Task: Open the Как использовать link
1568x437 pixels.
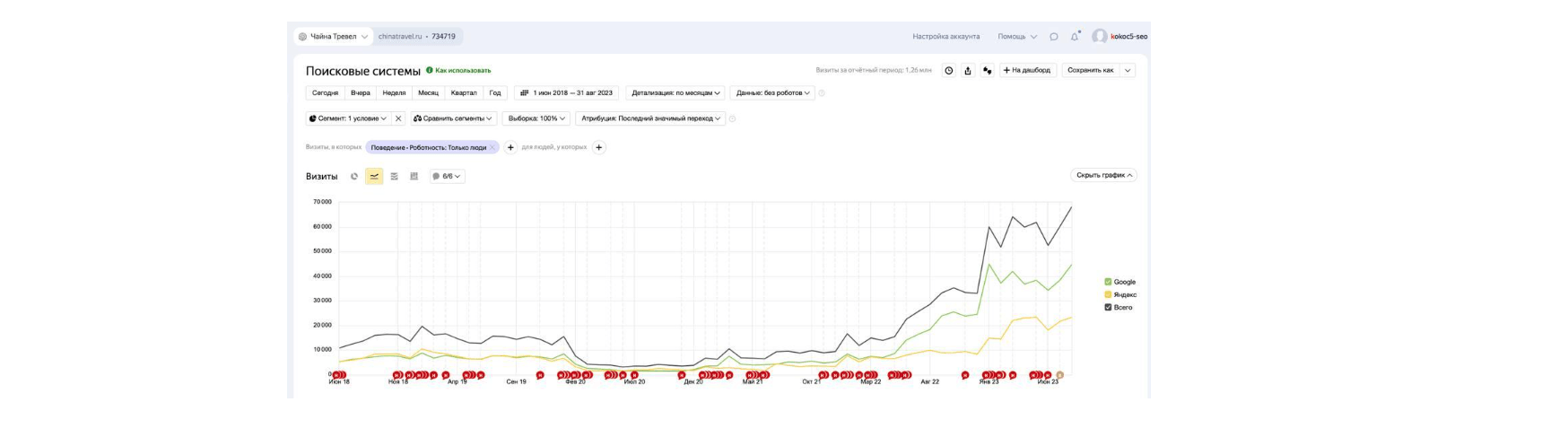Action: pyautogui.click(x=462, y=70)
